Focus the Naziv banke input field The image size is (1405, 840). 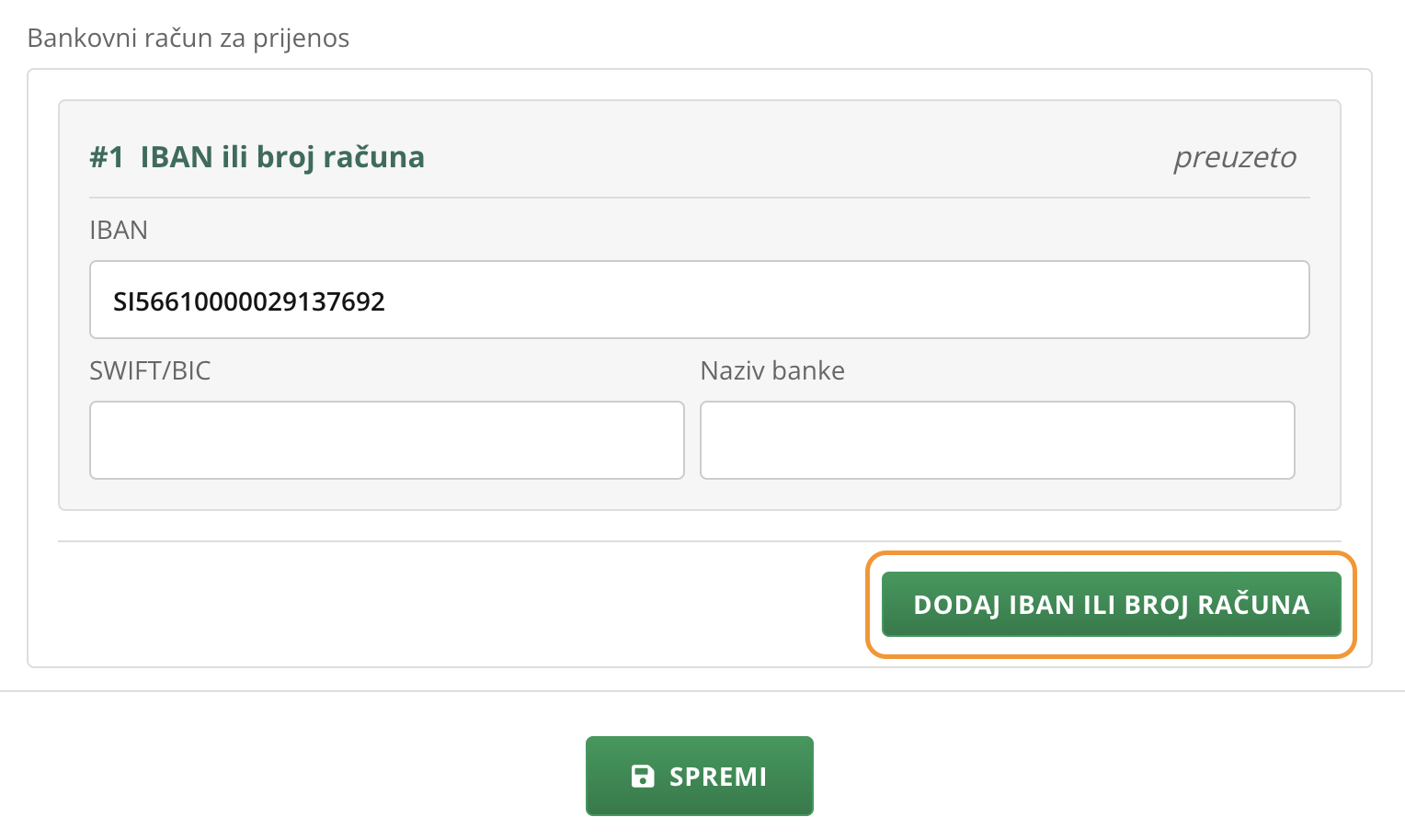click(x=998, y=440)
